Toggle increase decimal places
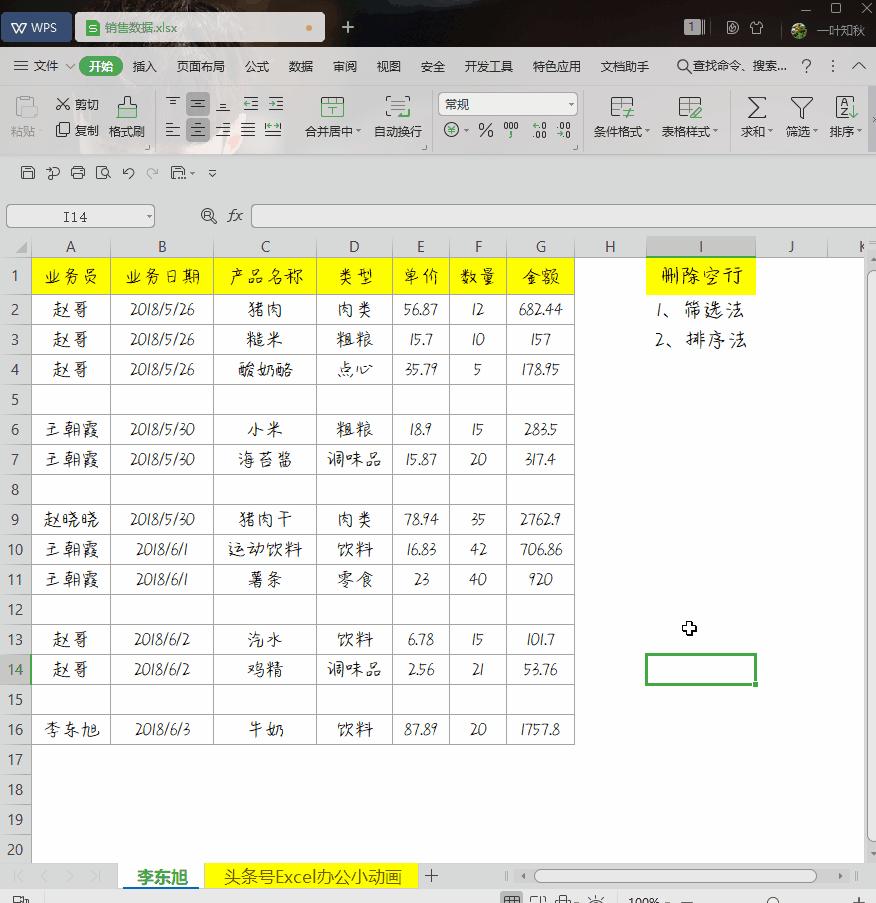Viewport: 876px width, 903px height. click(541, 128)
